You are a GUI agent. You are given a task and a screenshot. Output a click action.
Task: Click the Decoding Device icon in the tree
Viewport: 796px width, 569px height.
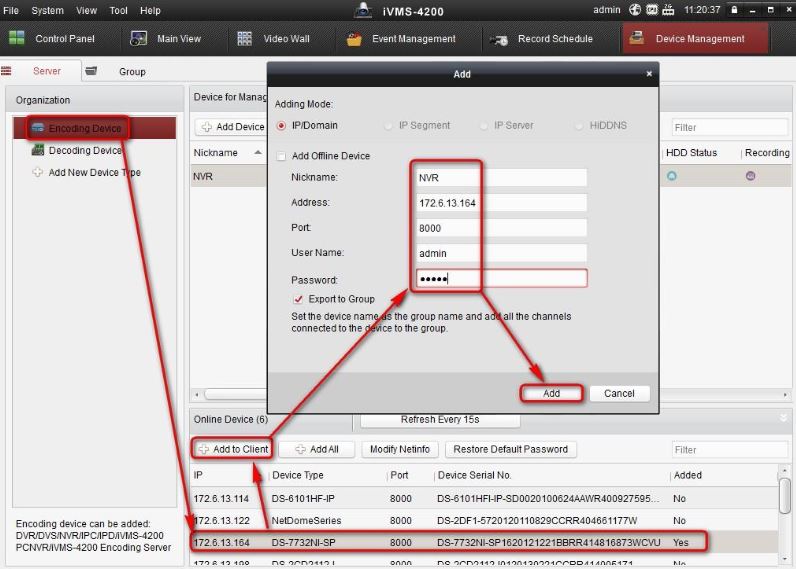(x=38, y=150)
